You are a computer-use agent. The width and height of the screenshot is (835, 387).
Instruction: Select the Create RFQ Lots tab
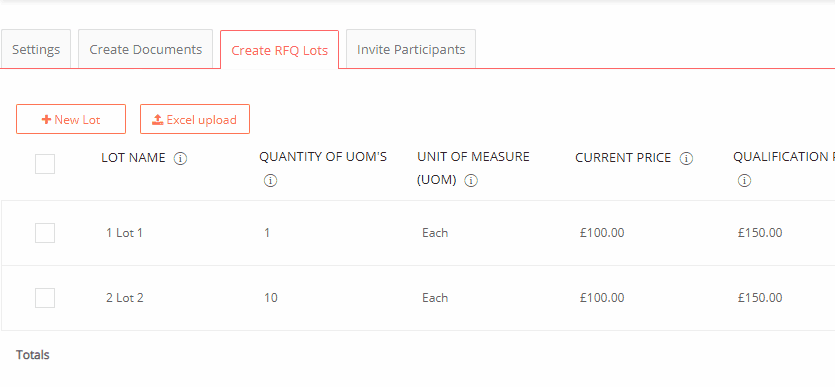coord(280,50)
